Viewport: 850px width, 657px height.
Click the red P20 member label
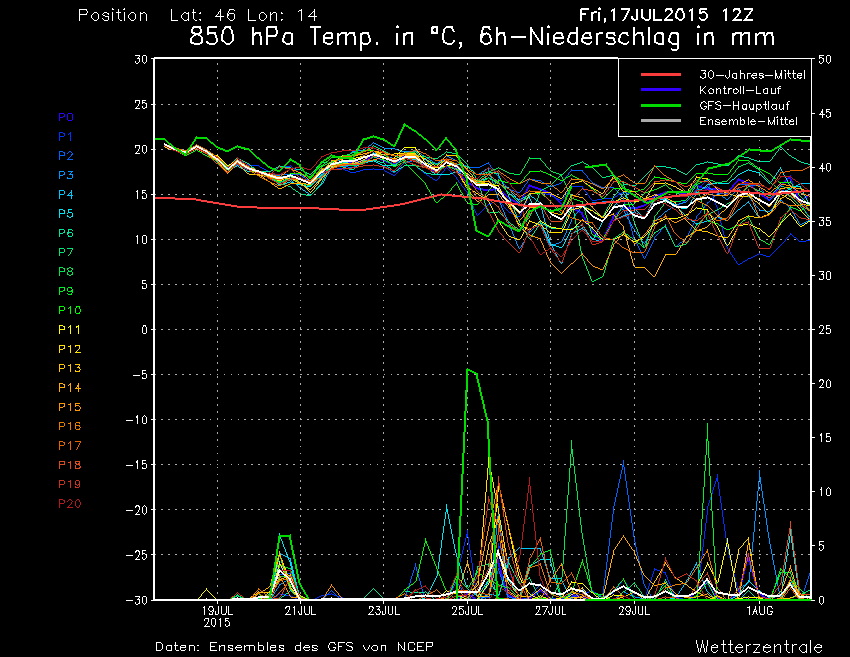point(68,504)
